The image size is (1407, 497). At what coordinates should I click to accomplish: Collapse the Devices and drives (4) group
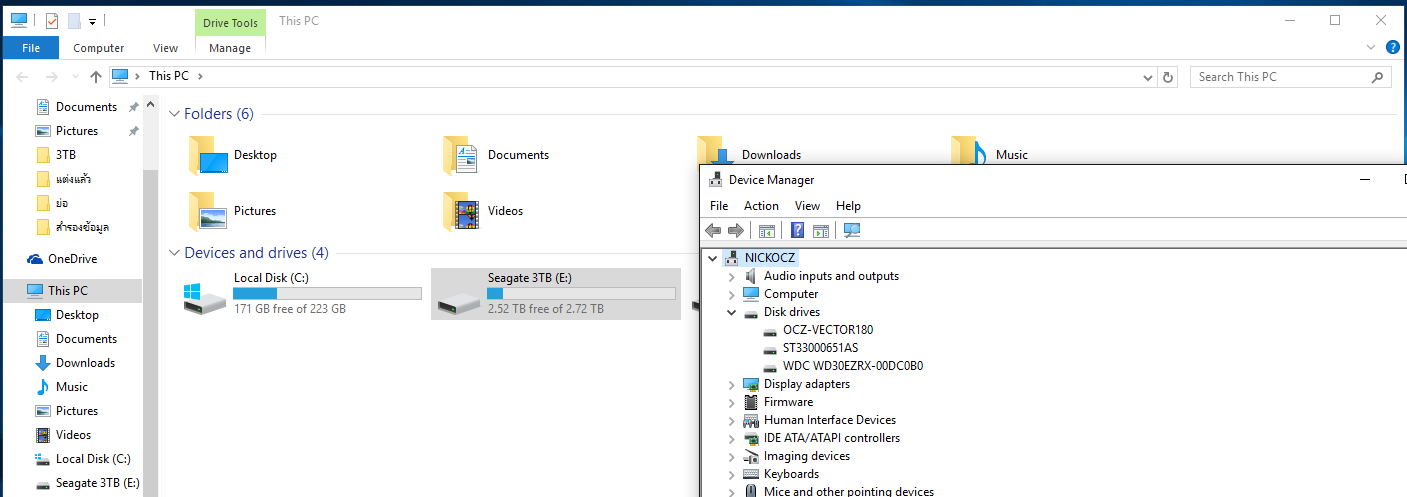click(174, 253)
